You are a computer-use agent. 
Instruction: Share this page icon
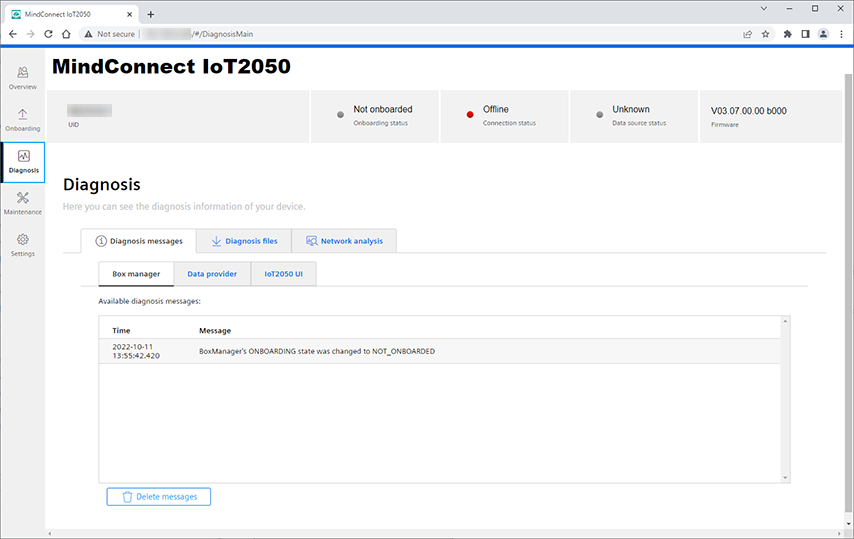tap(748, 34)
